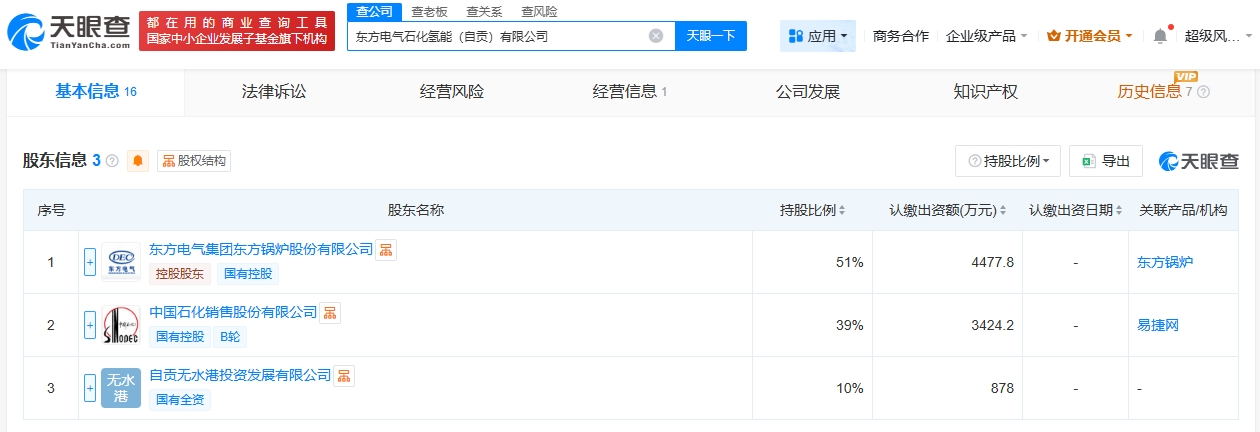Expand row 3 shareholder with plus button

90,388
